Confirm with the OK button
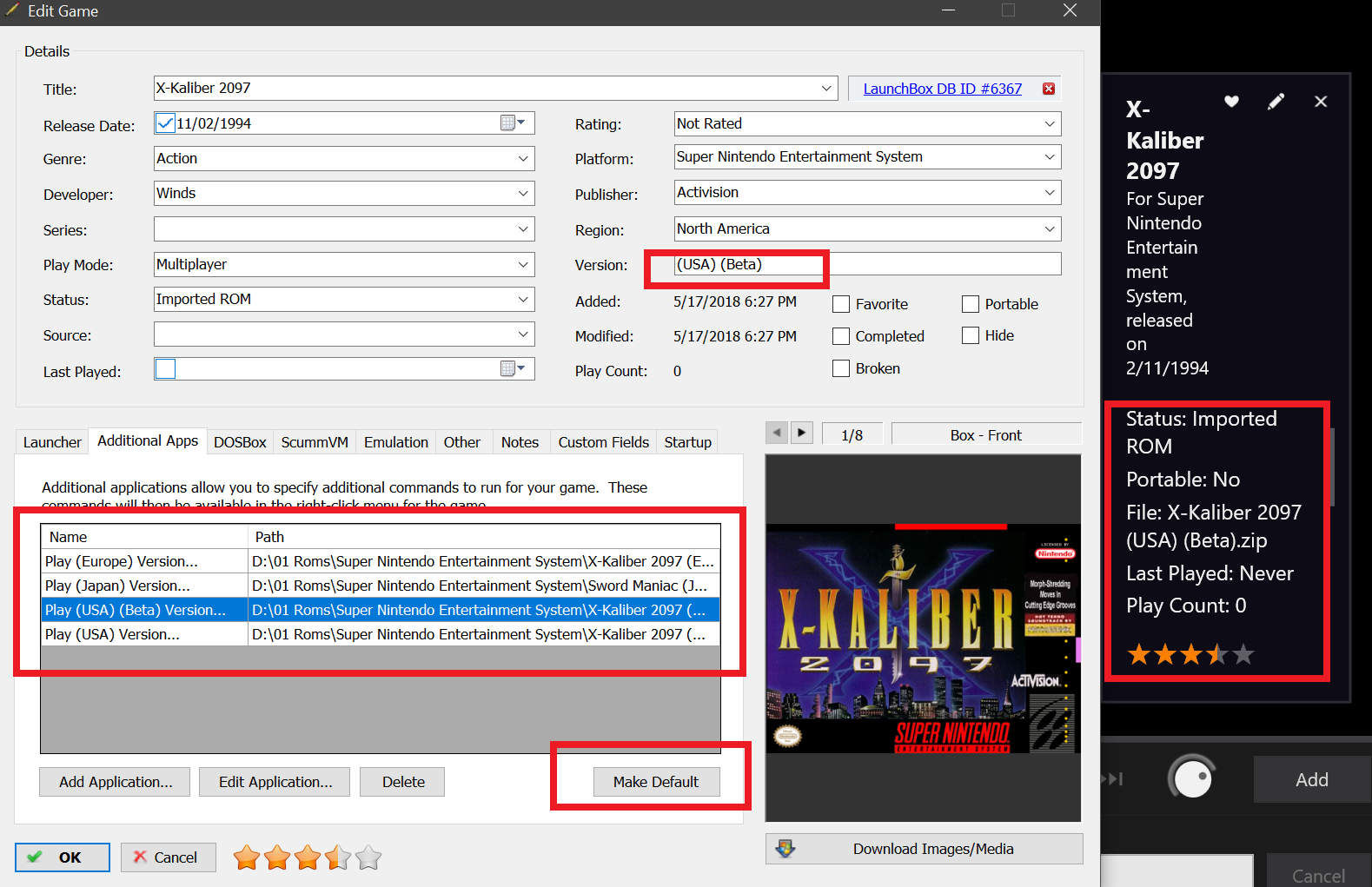The height and width of the screenshot is (887, 1372). coord(63,857)
